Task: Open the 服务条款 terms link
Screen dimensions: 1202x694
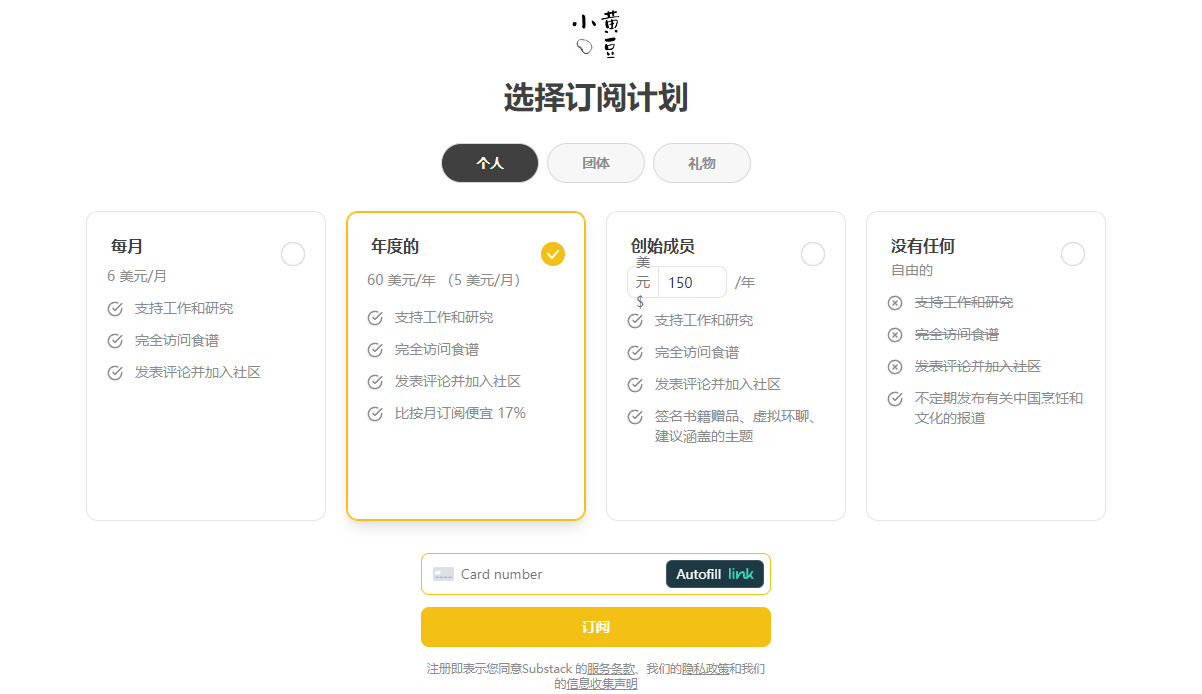Action: point(611,668)
